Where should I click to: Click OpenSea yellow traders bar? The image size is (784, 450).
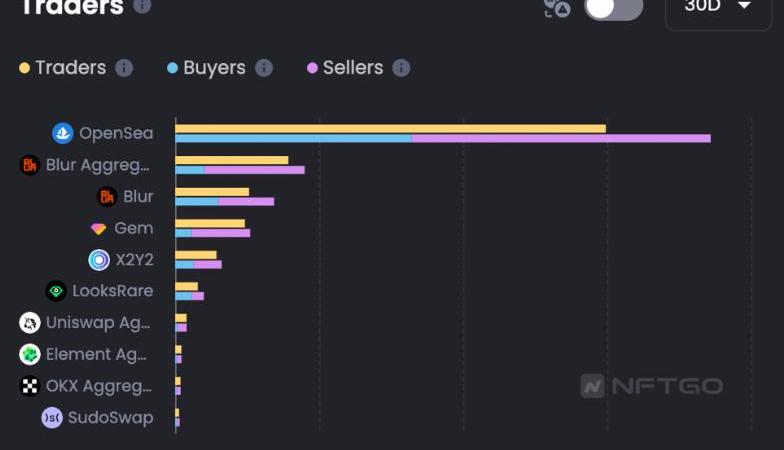(x=390, y=128)
